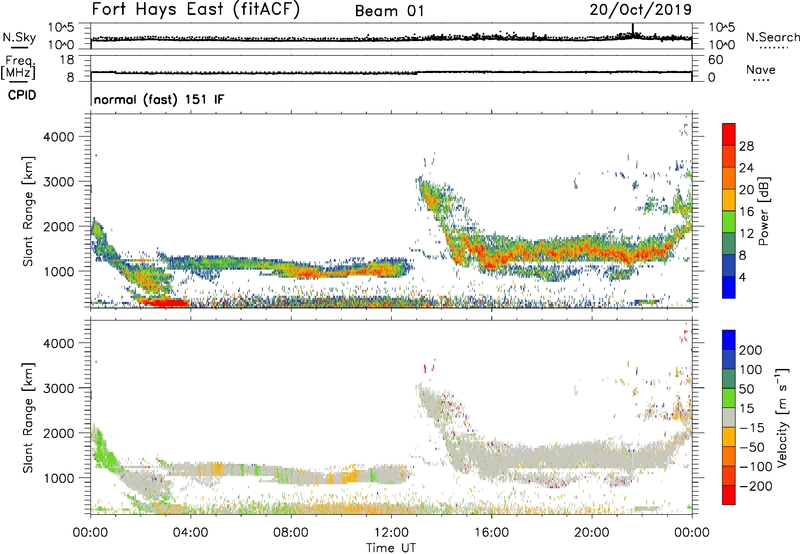Click the '2000' tick on the power panel
This screenshot has width=800, height=554.
coord(58,226)
